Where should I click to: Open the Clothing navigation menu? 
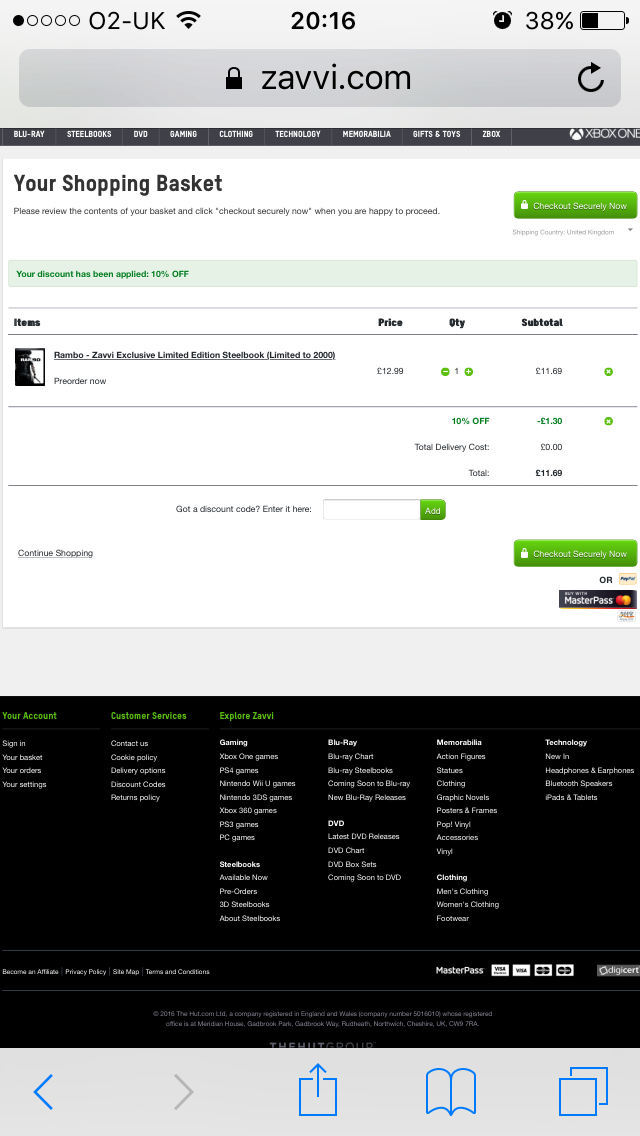236,135
